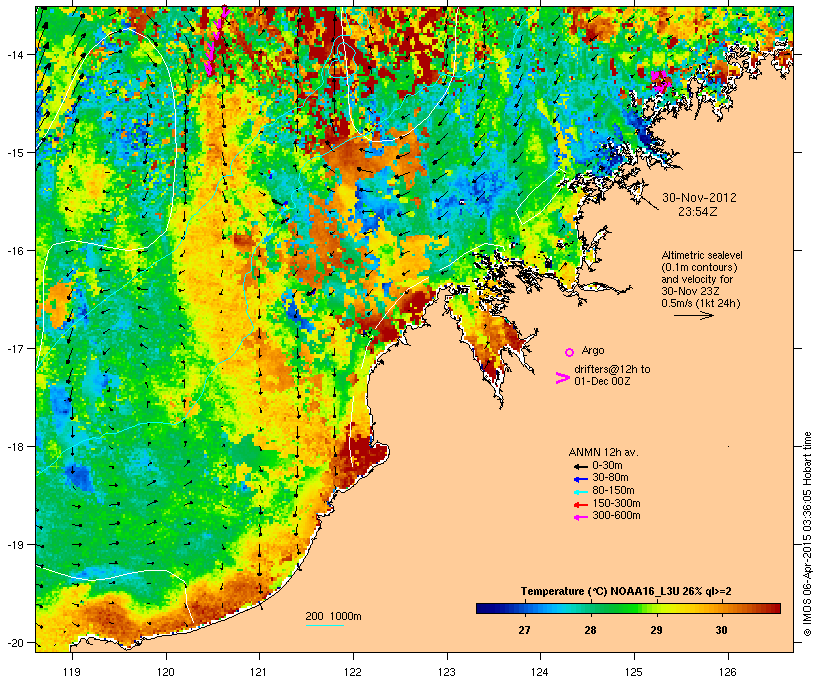Click the longitude axis label 126
The width and height of the screenshot is (820, 680).
(727, 672)
